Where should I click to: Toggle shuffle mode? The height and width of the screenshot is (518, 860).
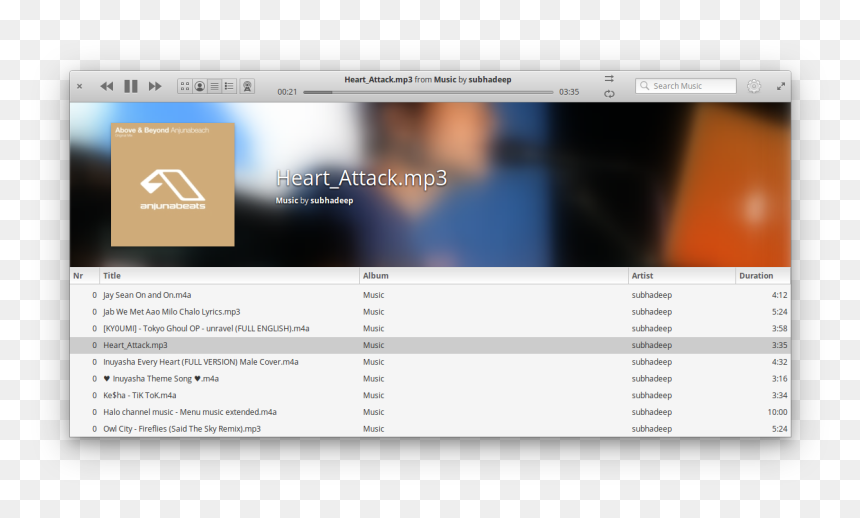[609, 78]
